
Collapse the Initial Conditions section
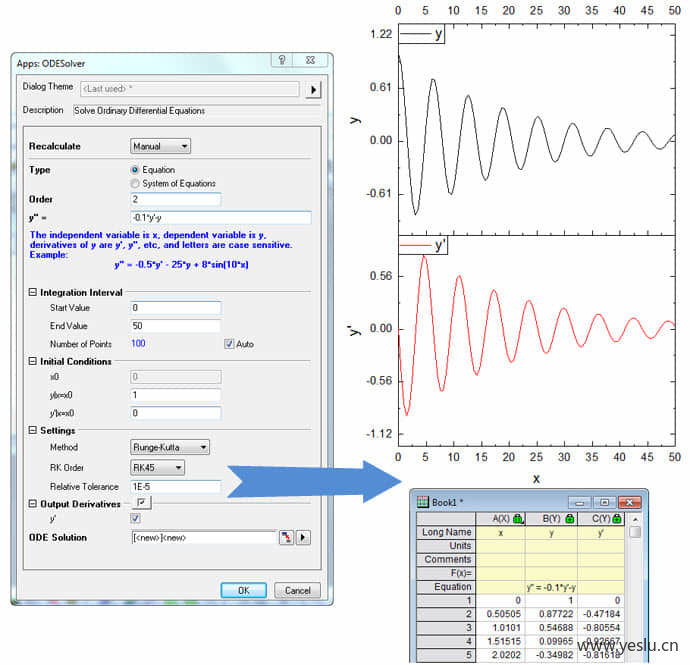click(33, 361)
